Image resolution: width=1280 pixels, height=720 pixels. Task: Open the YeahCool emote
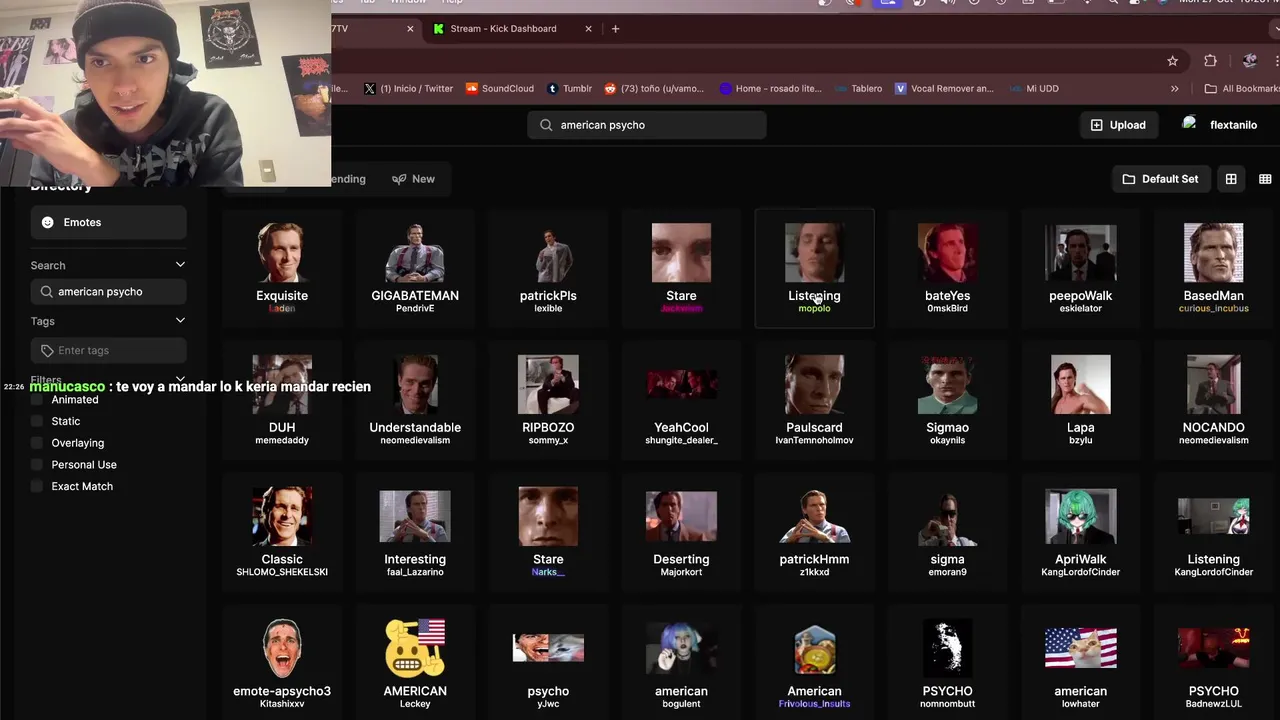pos(681,400)
